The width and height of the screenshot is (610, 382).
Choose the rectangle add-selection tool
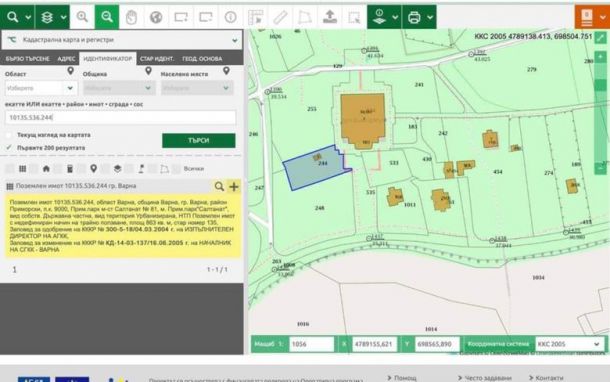click(x=181, y=18)
